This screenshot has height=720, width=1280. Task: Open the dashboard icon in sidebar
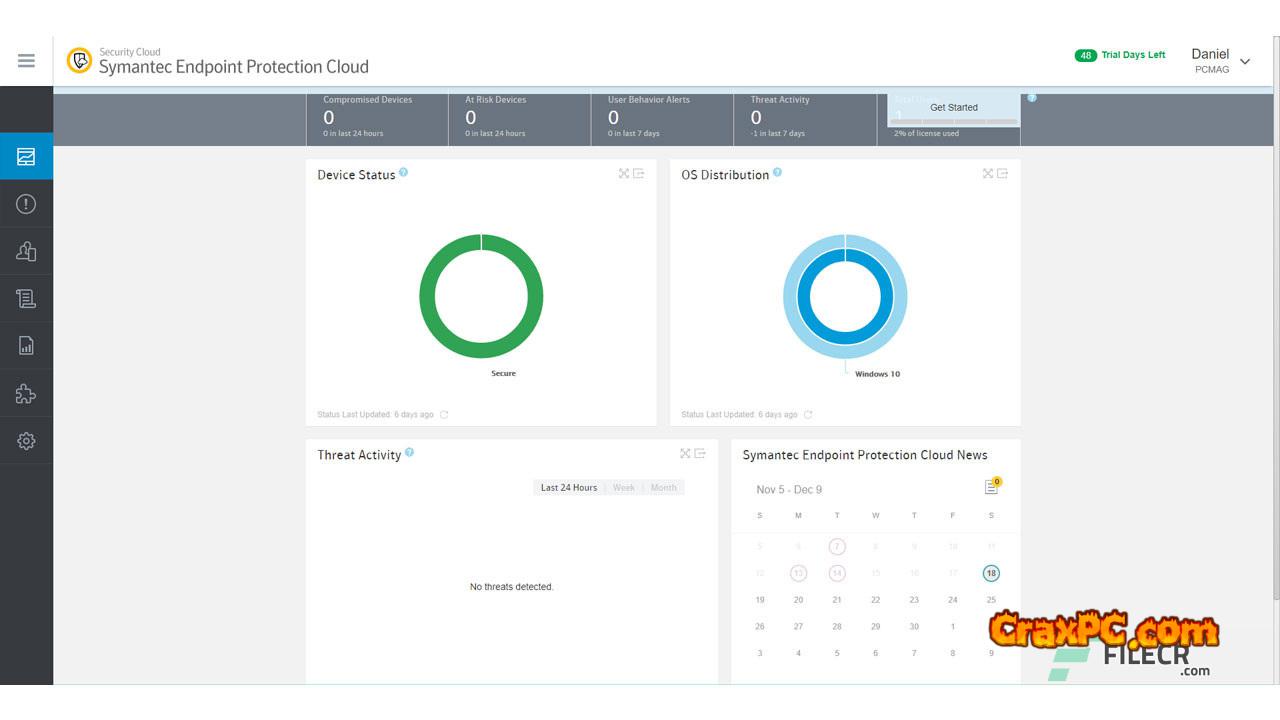point(26,157)
